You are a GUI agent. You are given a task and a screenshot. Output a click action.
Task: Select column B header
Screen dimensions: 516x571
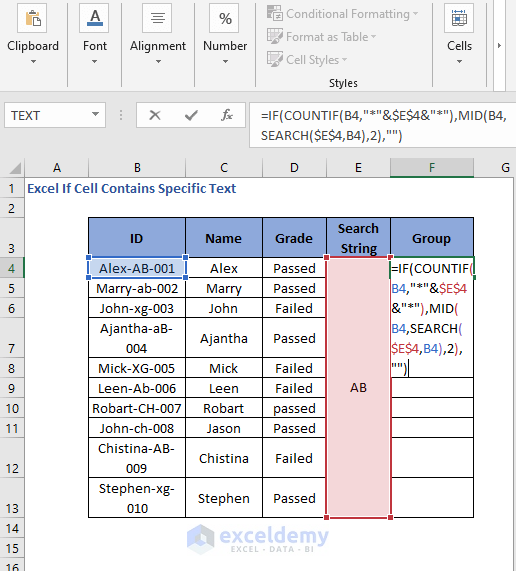coord(137,168)
